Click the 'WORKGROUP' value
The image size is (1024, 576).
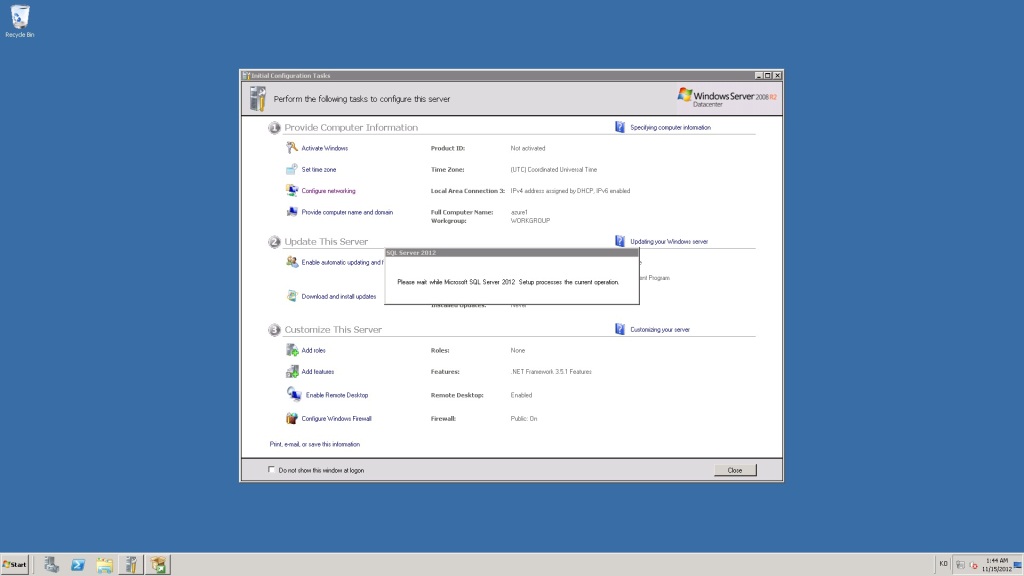tap(530, 221)
